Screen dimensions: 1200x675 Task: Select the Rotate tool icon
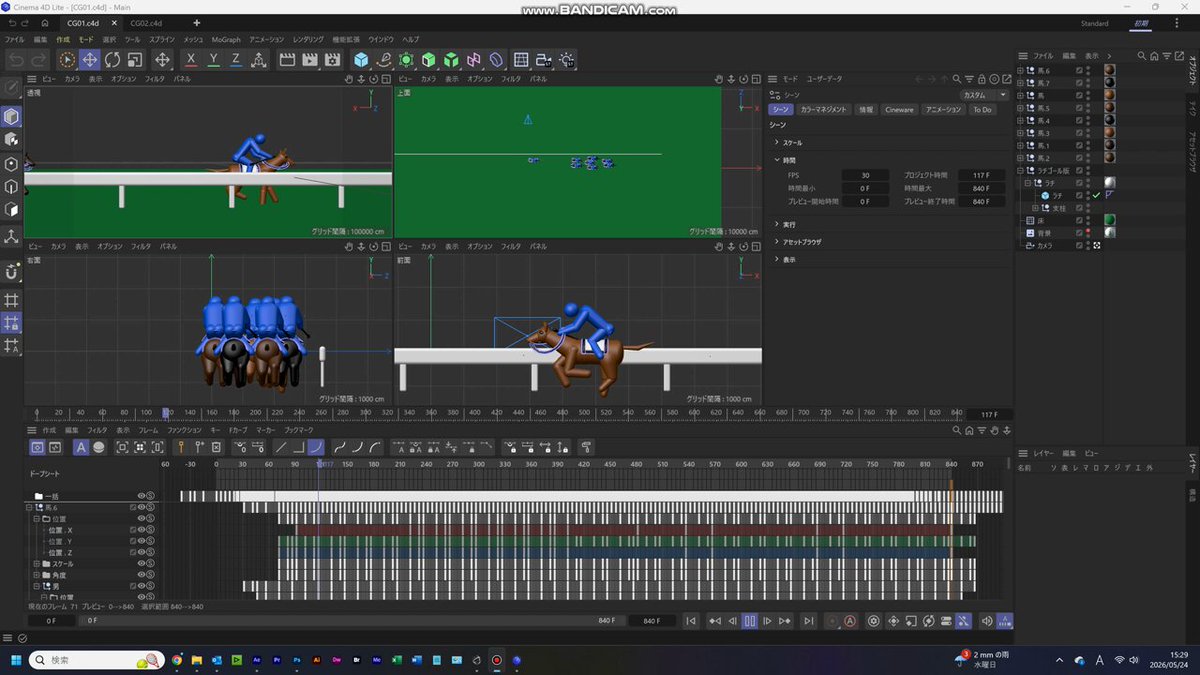pyautogui.click(x=112, y=60)
